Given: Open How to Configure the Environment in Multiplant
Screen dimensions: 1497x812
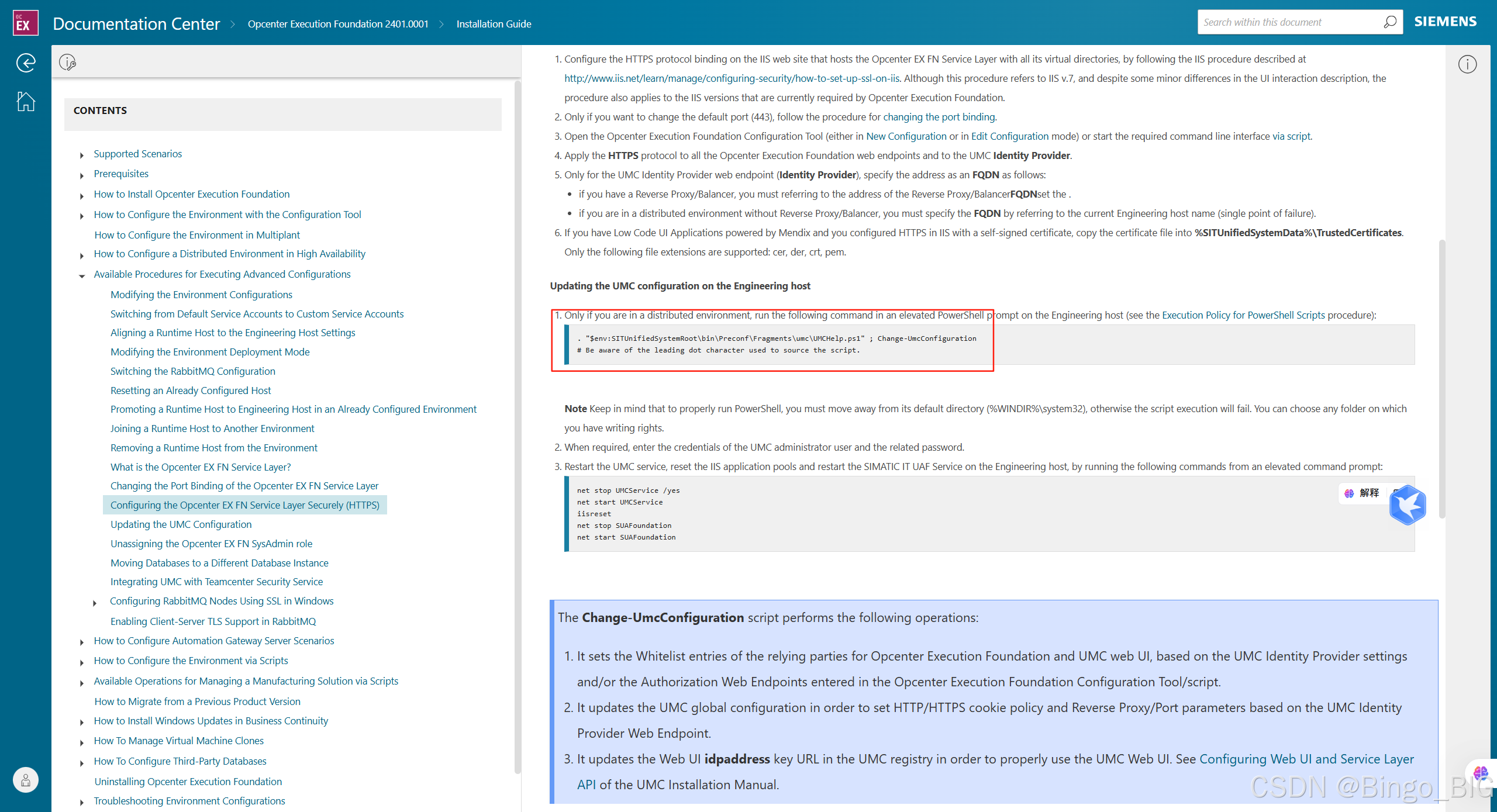Looking at the screenshot, I should coord(197,234).
